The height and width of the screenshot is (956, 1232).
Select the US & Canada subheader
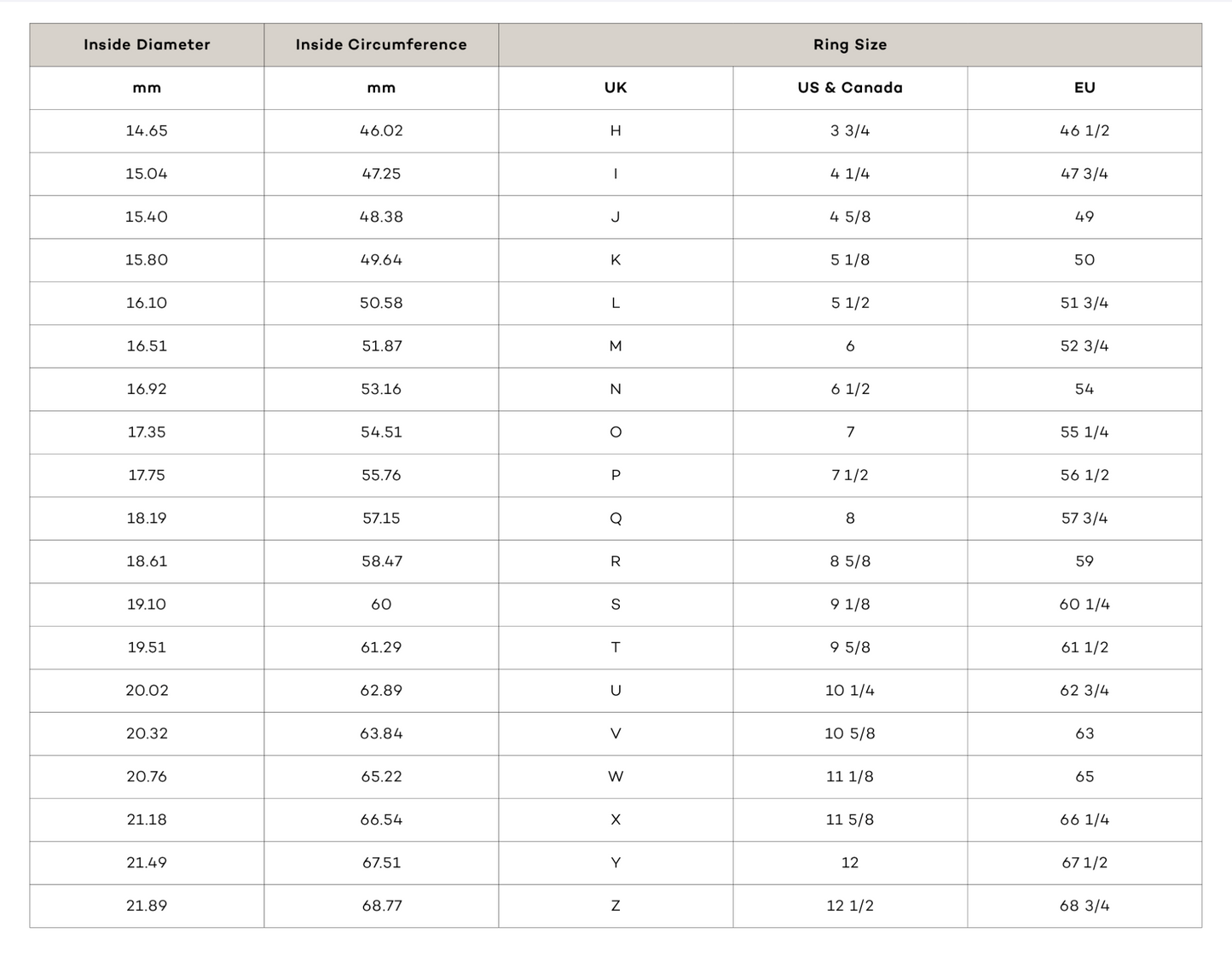coord(850,88)
